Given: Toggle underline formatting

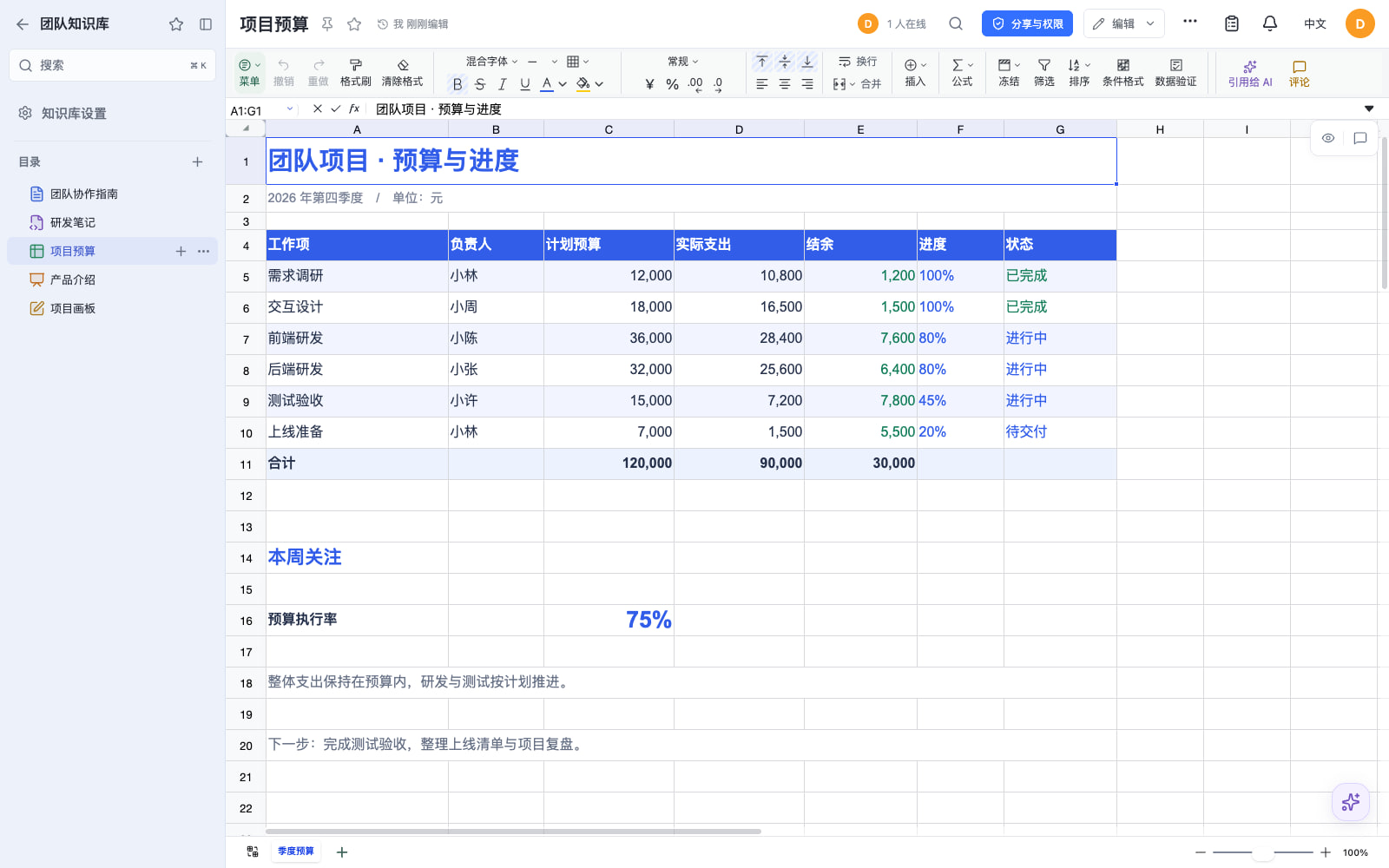Looking at the screenshot, I should 524,84.
